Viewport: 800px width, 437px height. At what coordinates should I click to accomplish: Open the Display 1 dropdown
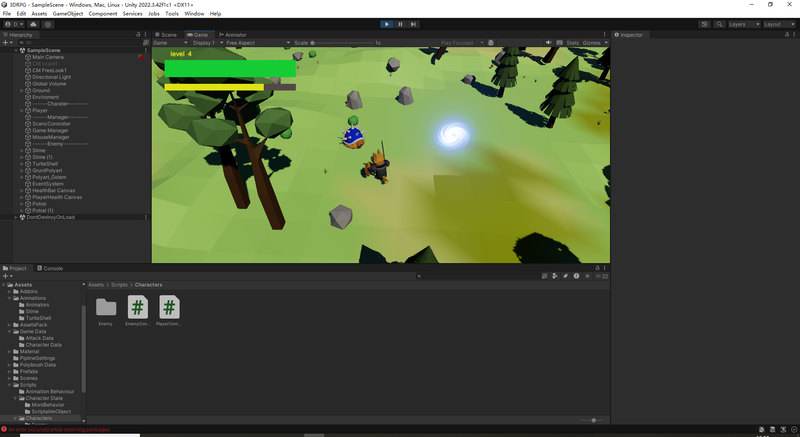[x=207, y=43]
